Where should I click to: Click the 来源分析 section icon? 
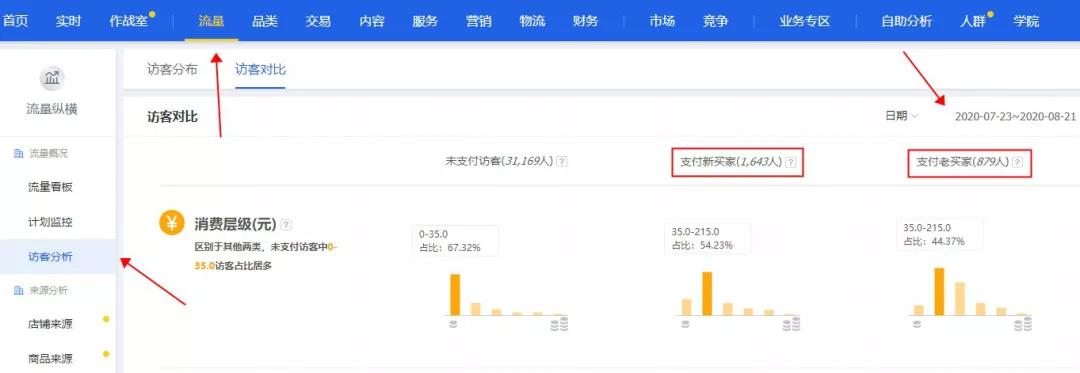pos(19,290)
